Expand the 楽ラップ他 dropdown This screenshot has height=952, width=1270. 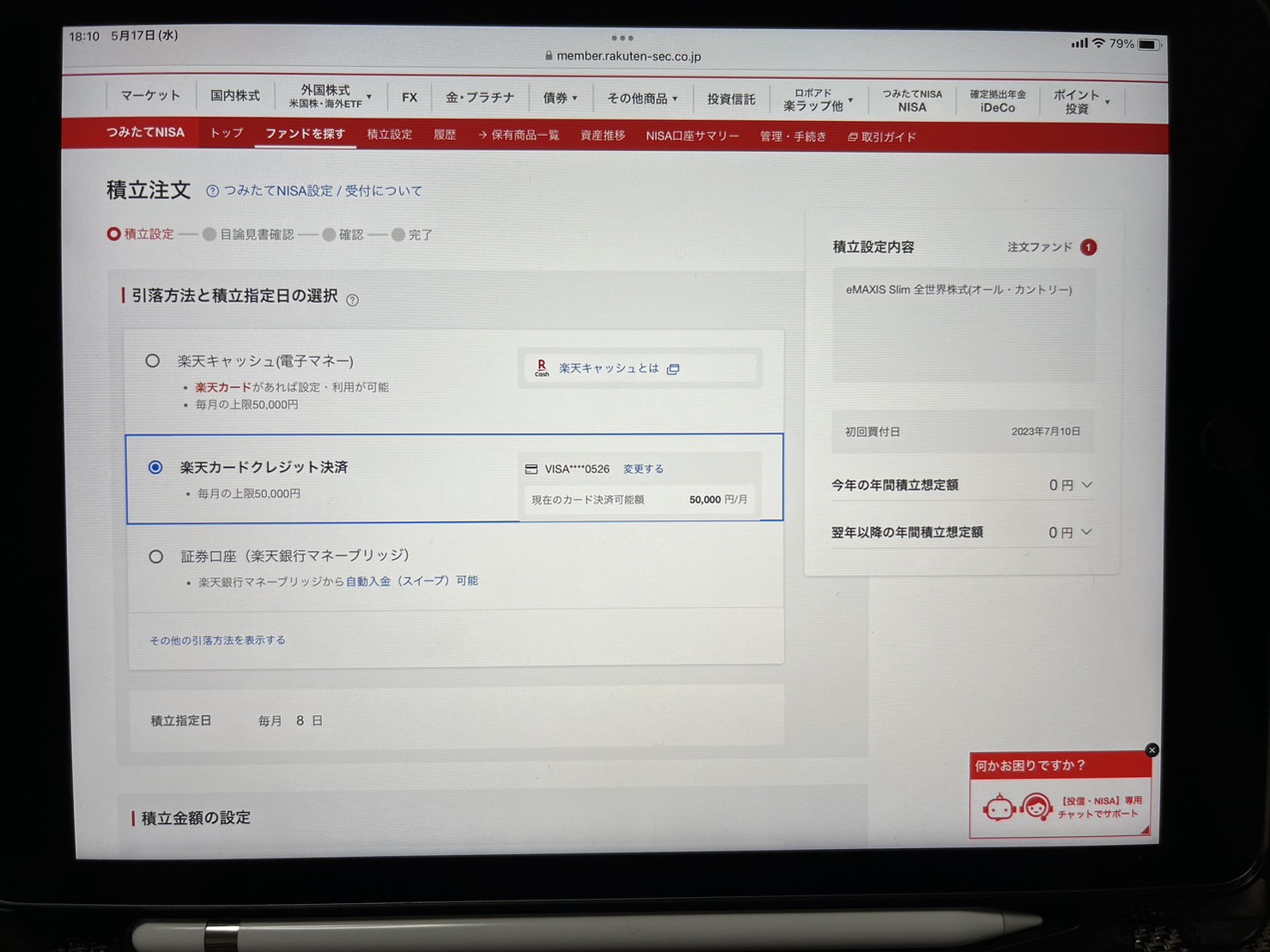click(817, 100)
